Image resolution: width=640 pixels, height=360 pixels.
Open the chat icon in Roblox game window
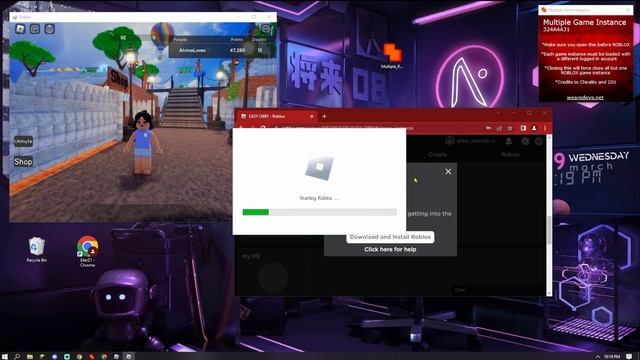(35, 29)
